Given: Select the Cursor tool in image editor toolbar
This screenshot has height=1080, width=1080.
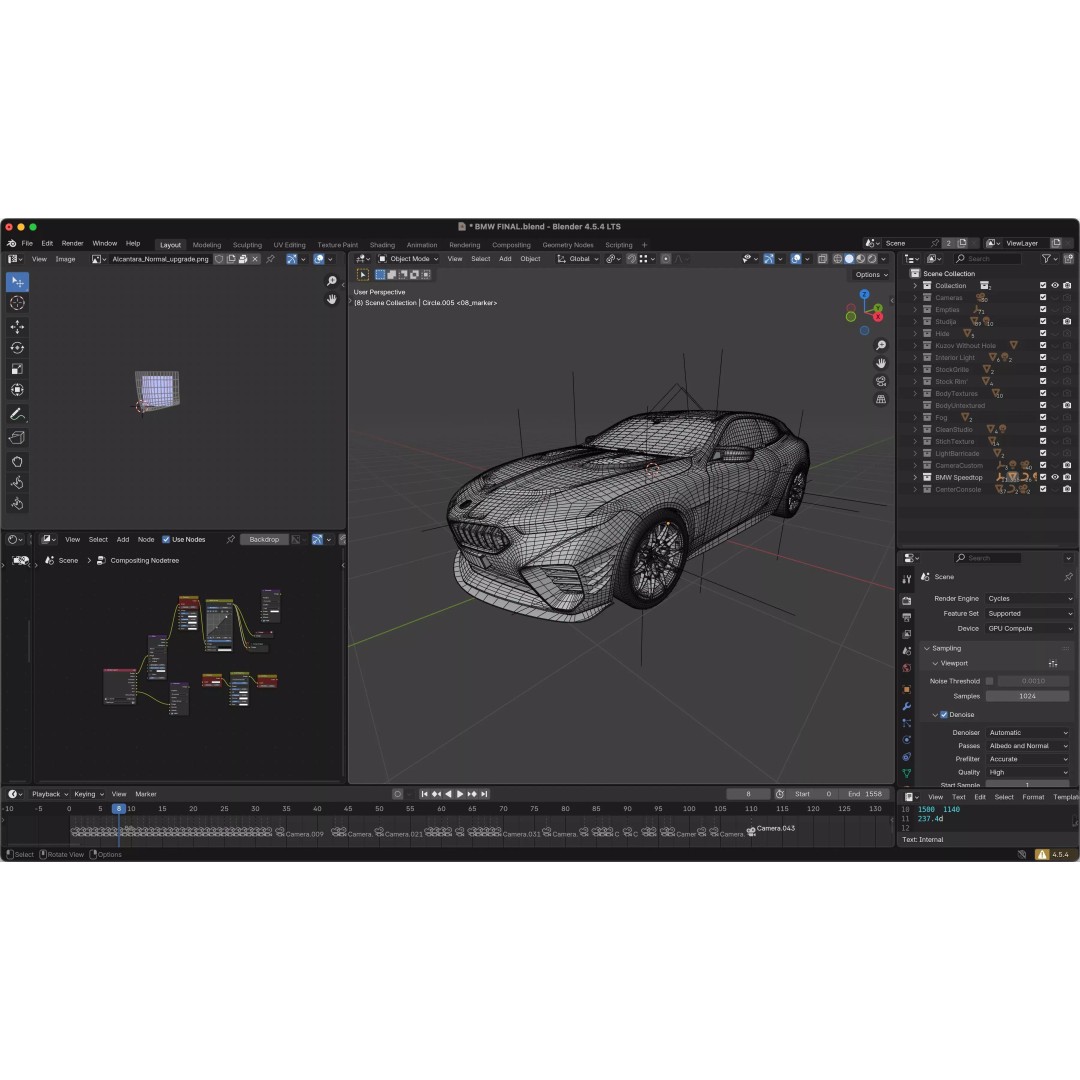Looking at the screenshot, I should [x=17, y=302].
